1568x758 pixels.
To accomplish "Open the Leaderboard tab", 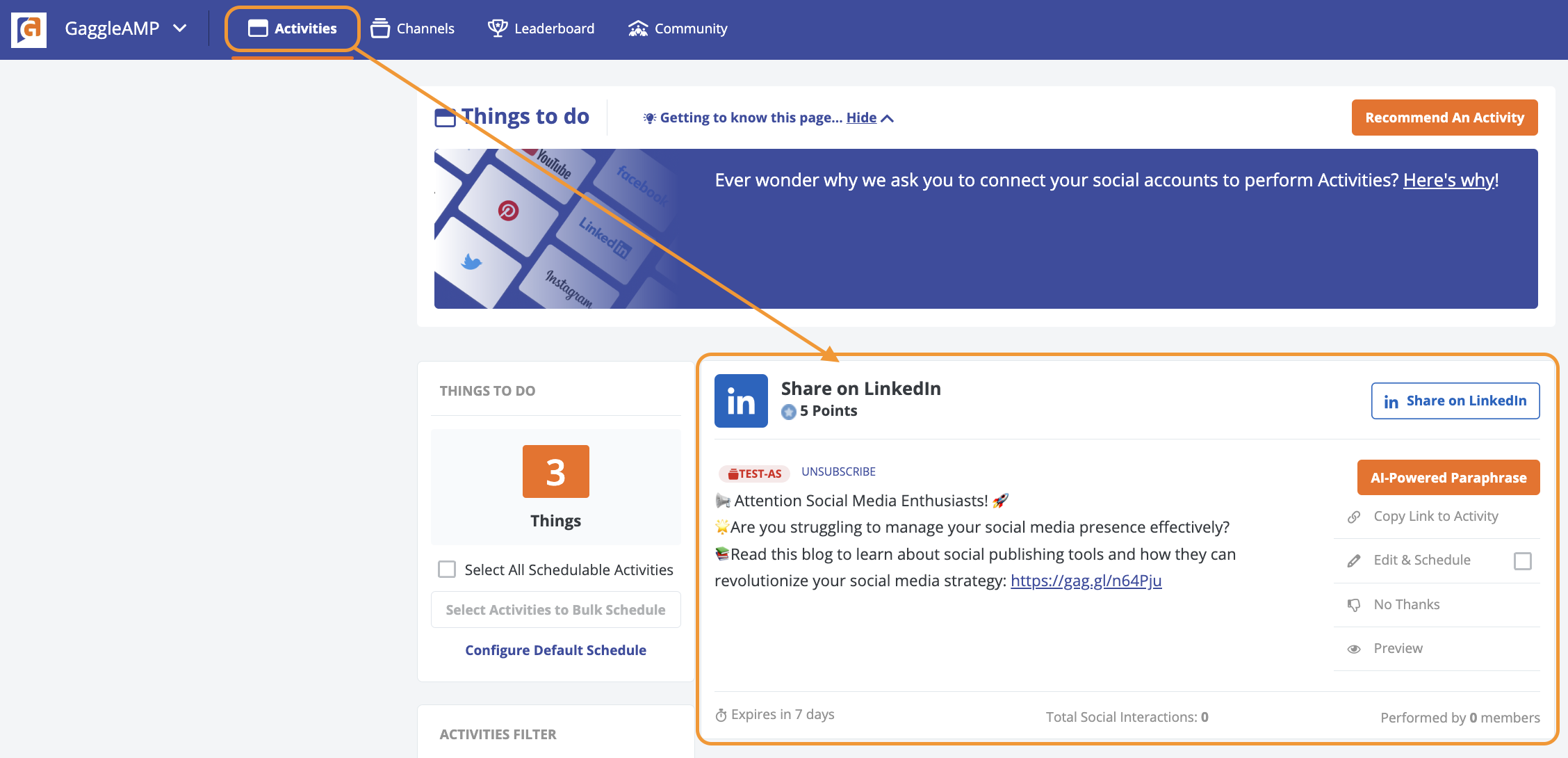I will coord(541,29).
